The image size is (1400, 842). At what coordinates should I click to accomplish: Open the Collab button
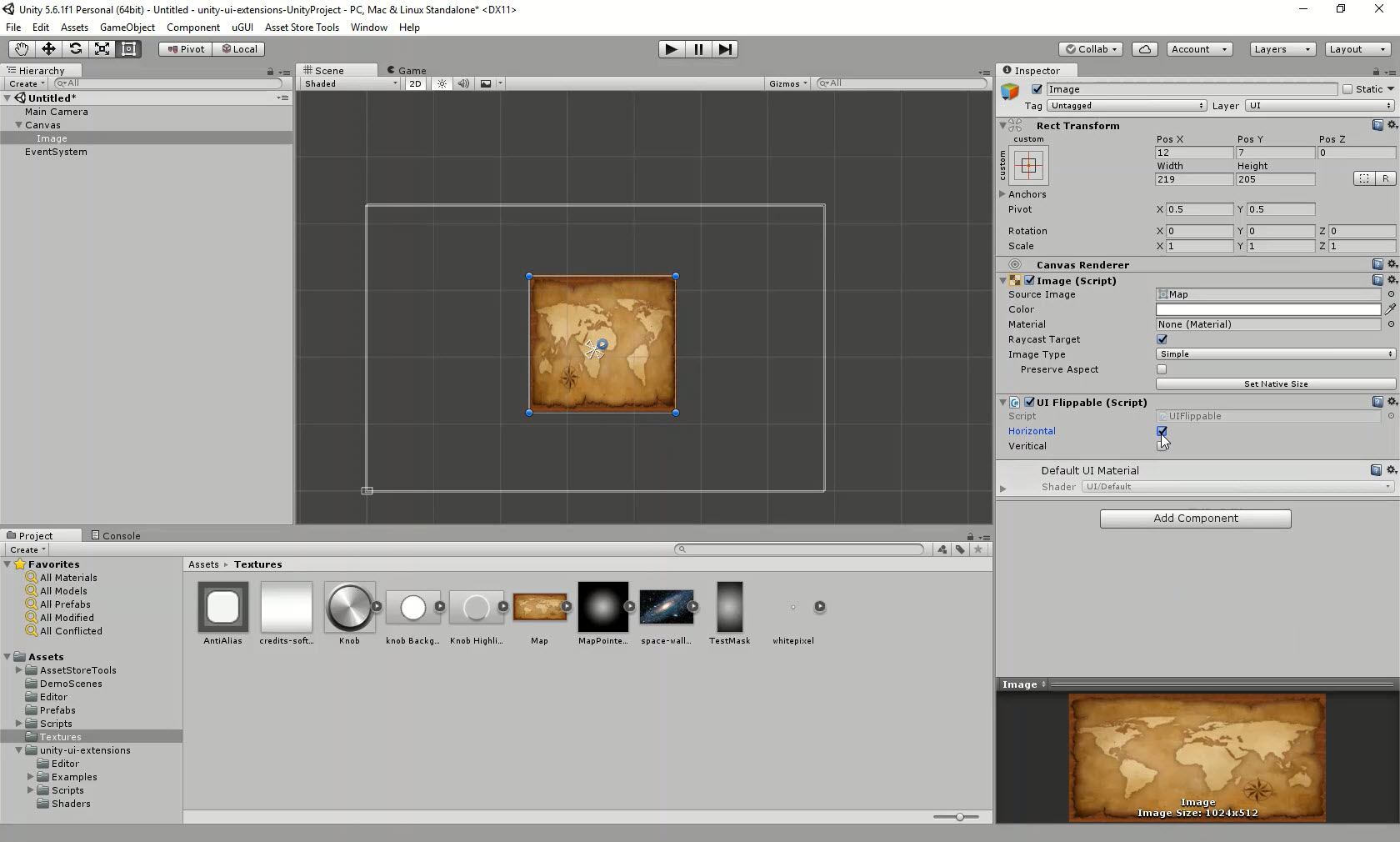pos(1092,49)
